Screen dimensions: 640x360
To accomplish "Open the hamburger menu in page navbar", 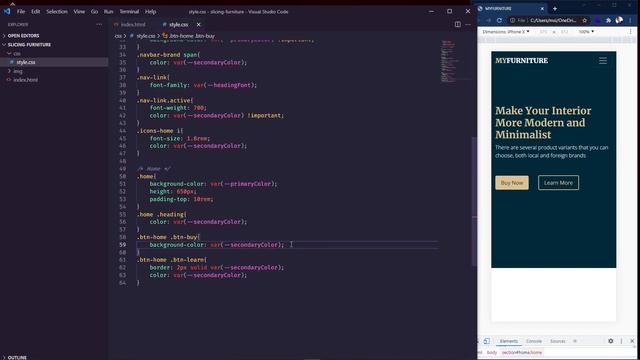I will click(x=603, y=60).
